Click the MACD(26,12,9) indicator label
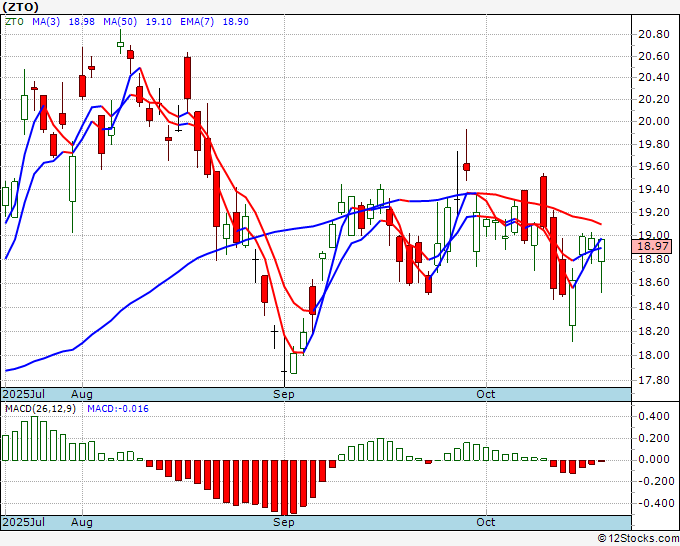The height and width of the screenshot is (546, 680). 40,409
